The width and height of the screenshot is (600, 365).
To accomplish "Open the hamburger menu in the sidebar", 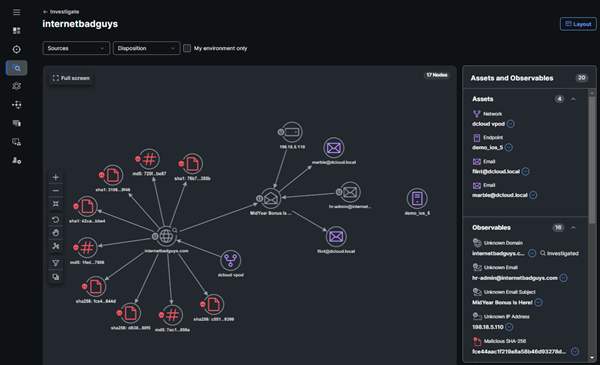I will tap(16, 12).
